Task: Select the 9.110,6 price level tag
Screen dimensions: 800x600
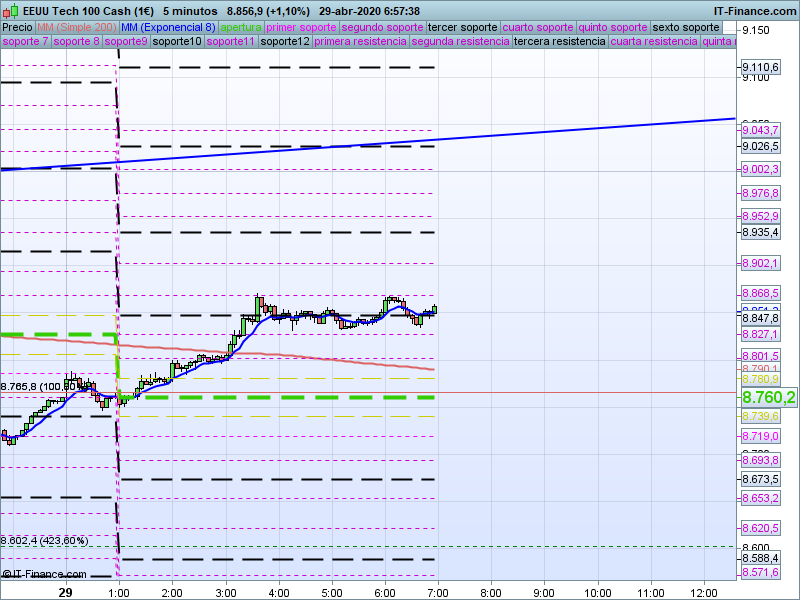Action: 759,67
